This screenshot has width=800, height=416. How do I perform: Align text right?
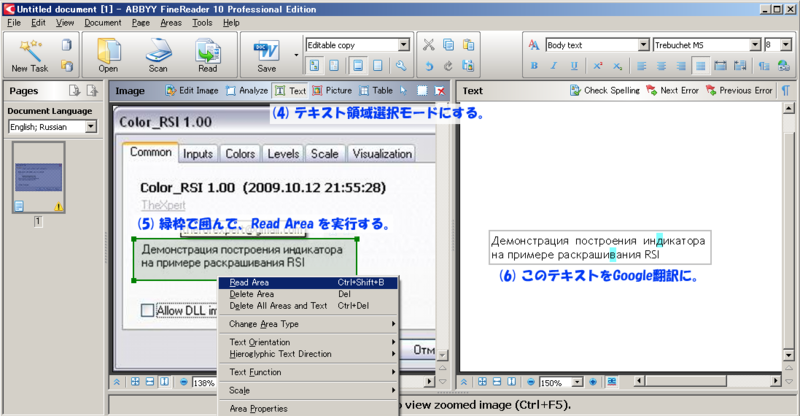[x=681, y=66]
